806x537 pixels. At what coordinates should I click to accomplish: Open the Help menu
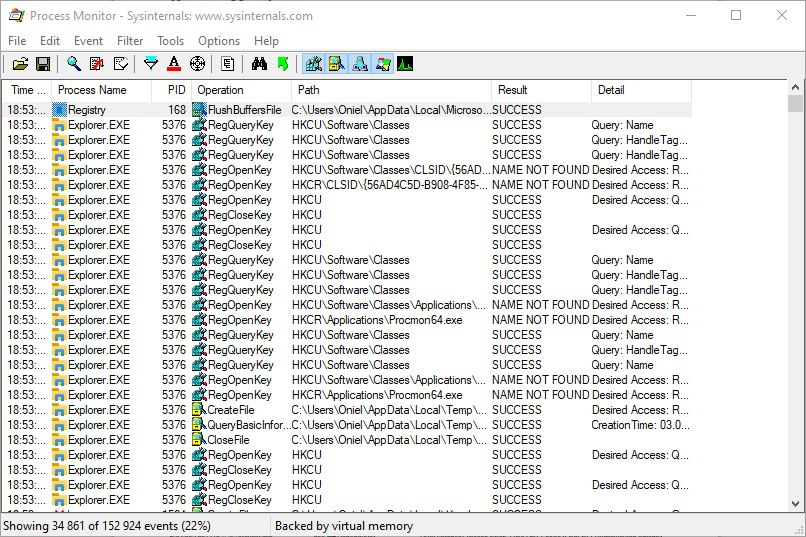[266, 41]
